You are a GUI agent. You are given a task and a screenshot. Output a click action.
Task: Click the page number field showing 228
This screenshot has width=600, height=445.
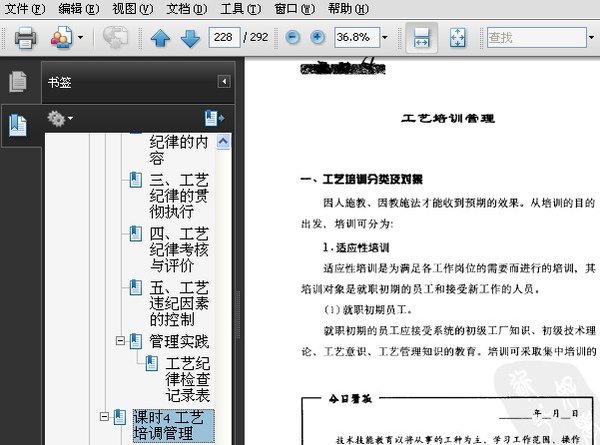click(225, 37)
